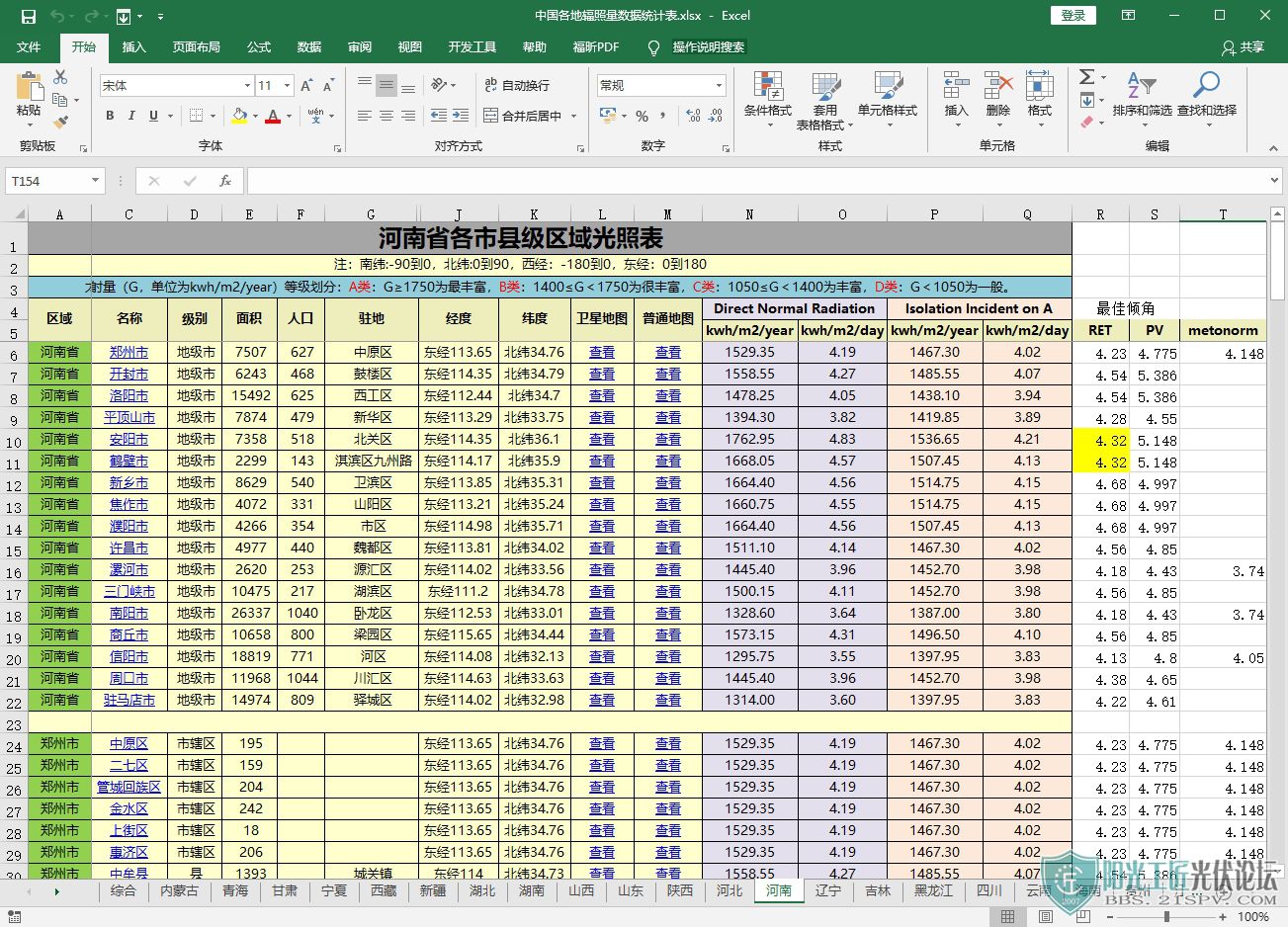Increase font size with large A icon
Image resolution: width=1288 pixels, height=927 pixels.
point(306,86)
